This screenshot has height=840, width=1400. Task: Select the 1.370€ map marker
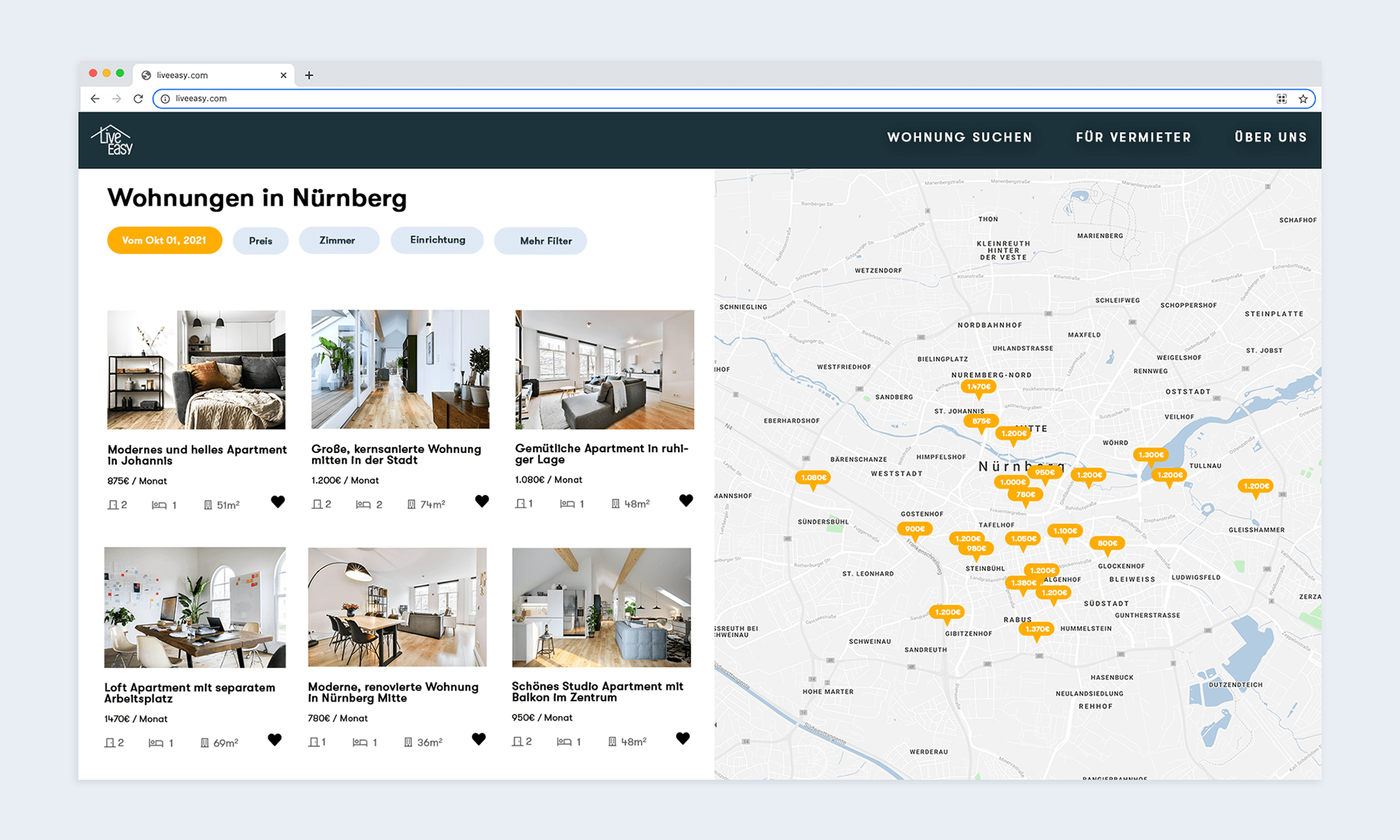[1036, 629]
